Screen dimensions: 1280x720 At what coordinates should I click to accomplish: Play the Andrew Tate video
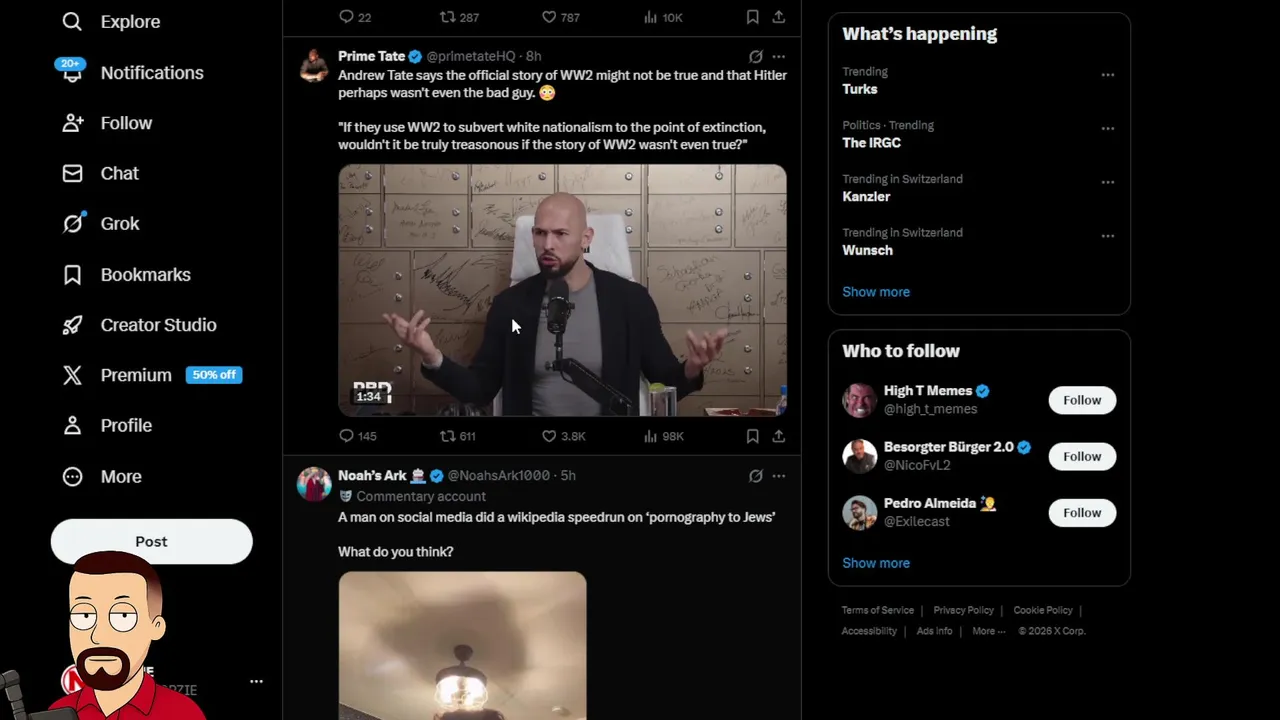tap(562, 290)
